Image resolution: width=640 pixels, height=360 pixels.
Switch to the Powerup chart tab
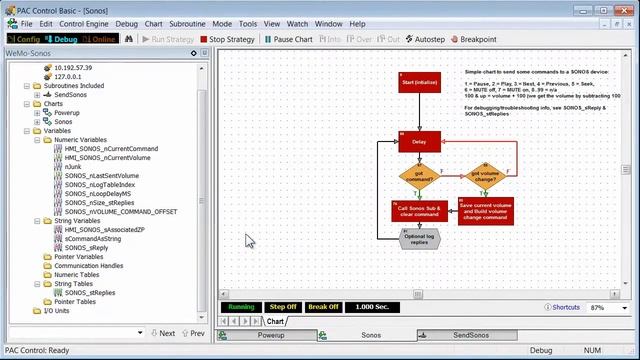point(267,335)
